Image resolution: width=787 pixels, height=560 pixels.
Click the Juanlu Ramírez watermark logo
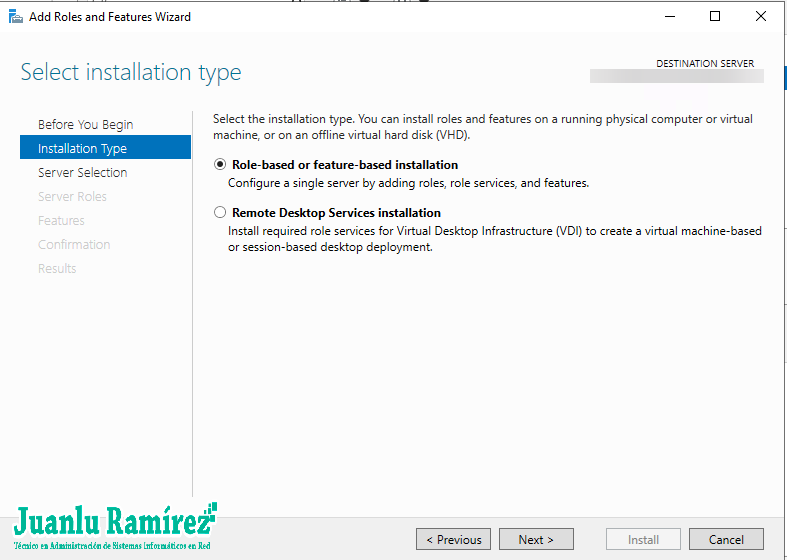coord(114,526)
